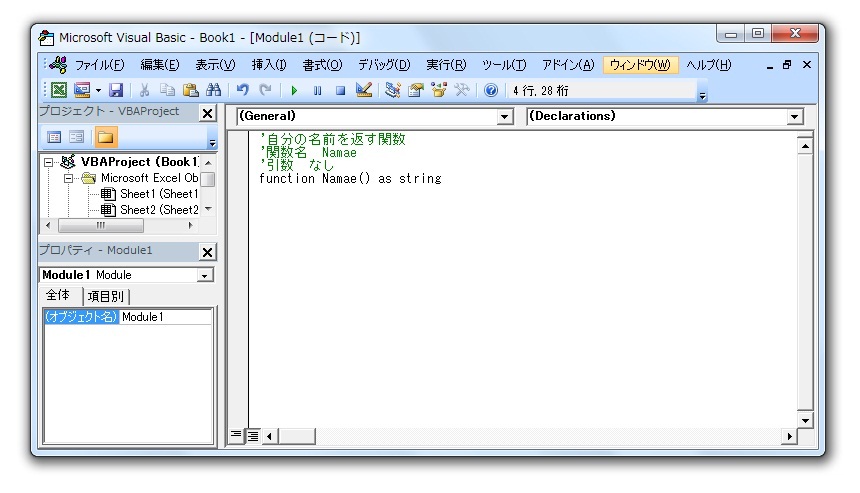Click the View Code icon in project panel
Viewport: 860px width, 493px height.
54,137
